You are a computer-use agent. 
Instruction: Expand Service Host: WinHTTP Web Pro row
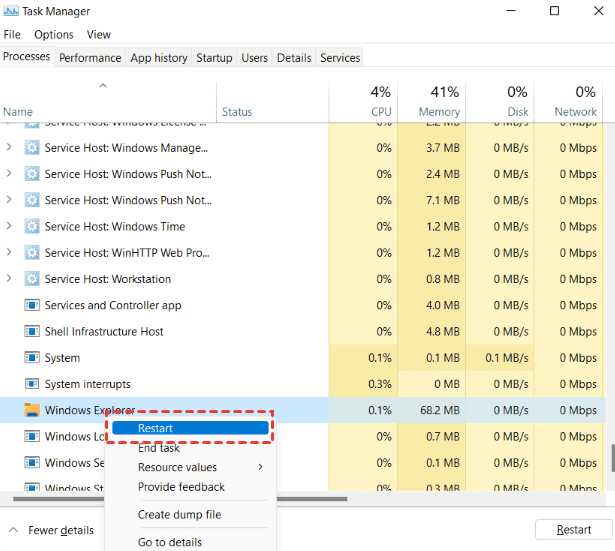click(x=9, y=252)
